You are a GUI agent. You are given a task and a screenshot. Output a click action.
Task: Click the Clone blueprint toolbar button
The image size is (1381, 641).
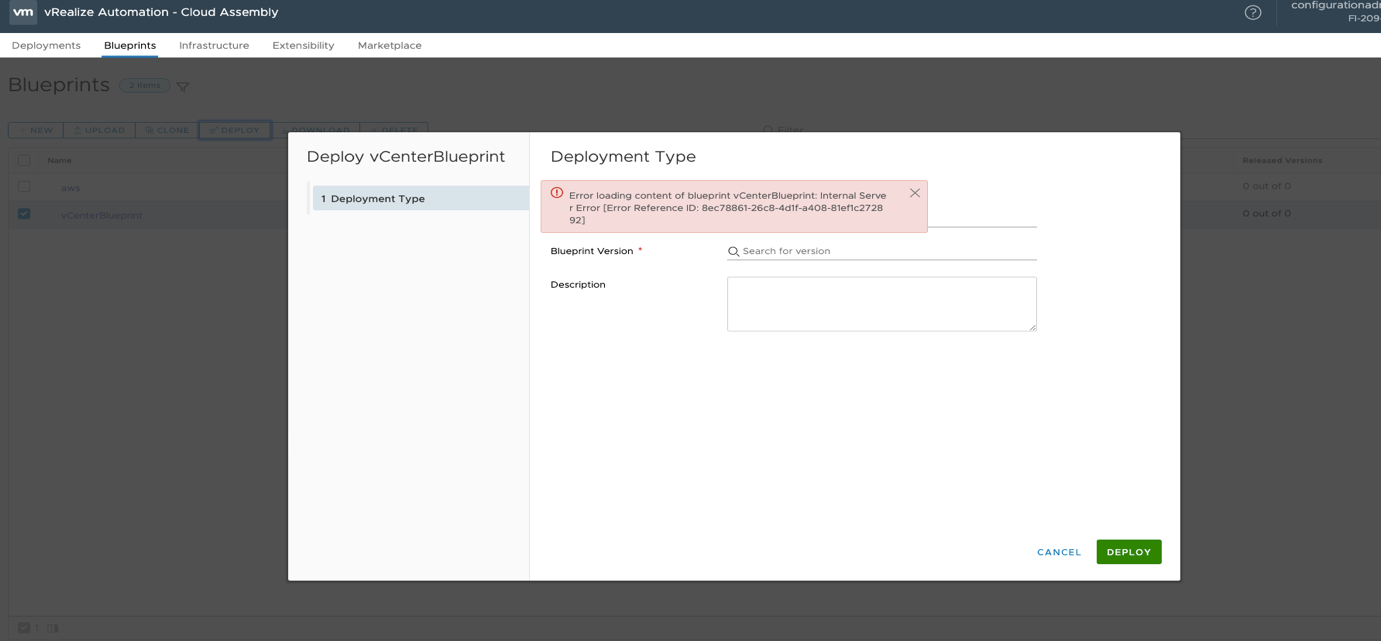[167, 130]
